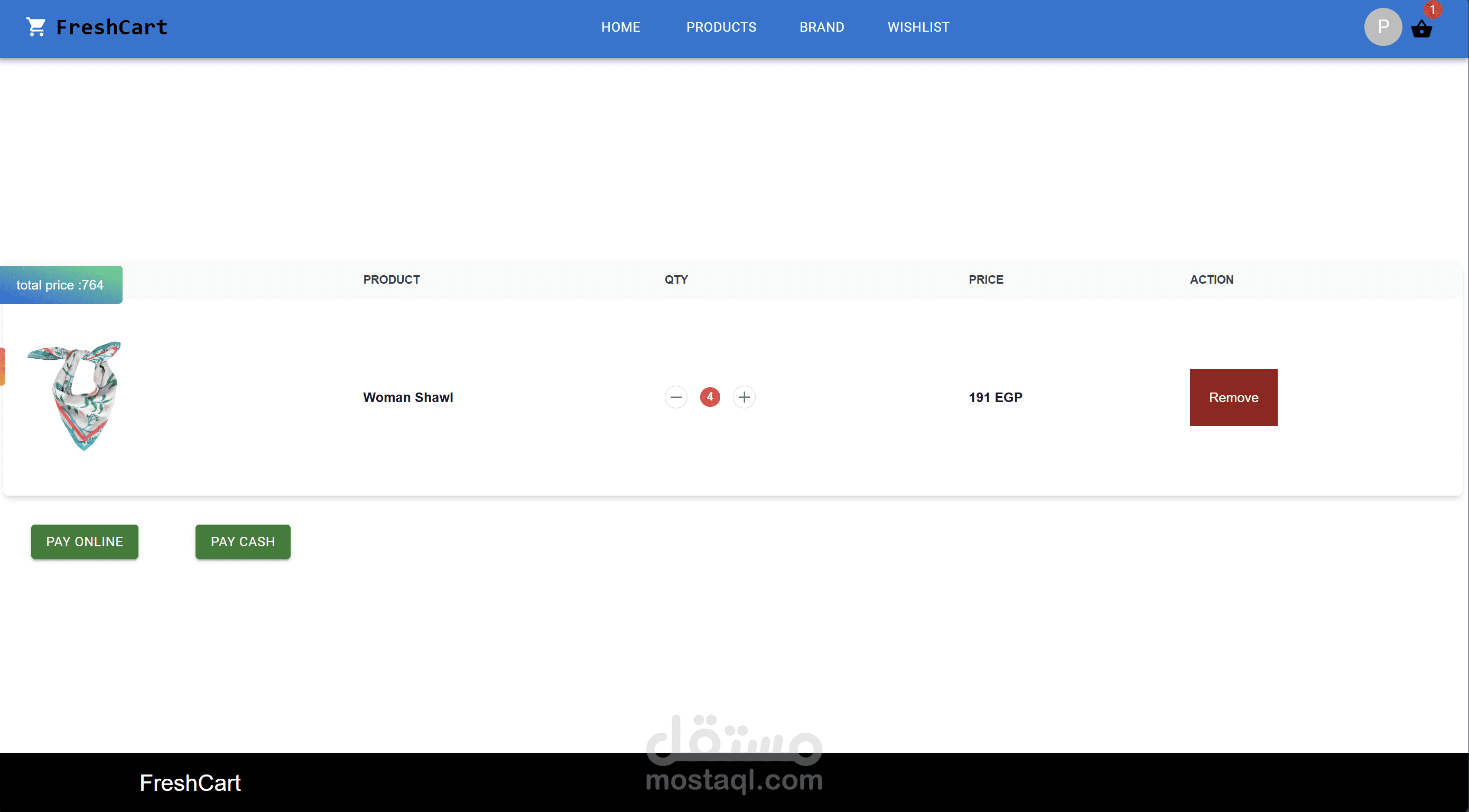Image resolution: width=1469 pixels, height=812 pixels.
Task: Go to the HOME page
Action: click(x=620, y=27)
